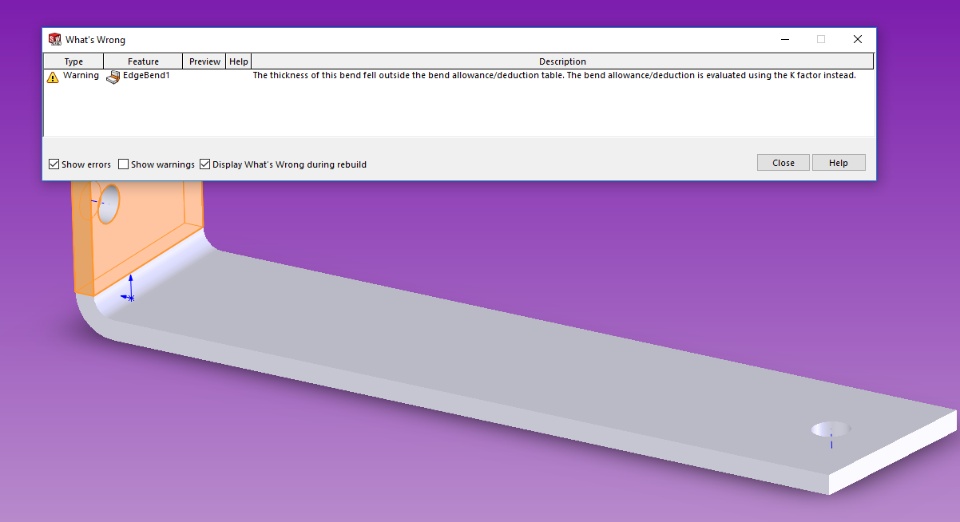Image resolution: width=960 pixels, height=522 pixels.
Task: Click the Type column header
Action: (73, 61)
